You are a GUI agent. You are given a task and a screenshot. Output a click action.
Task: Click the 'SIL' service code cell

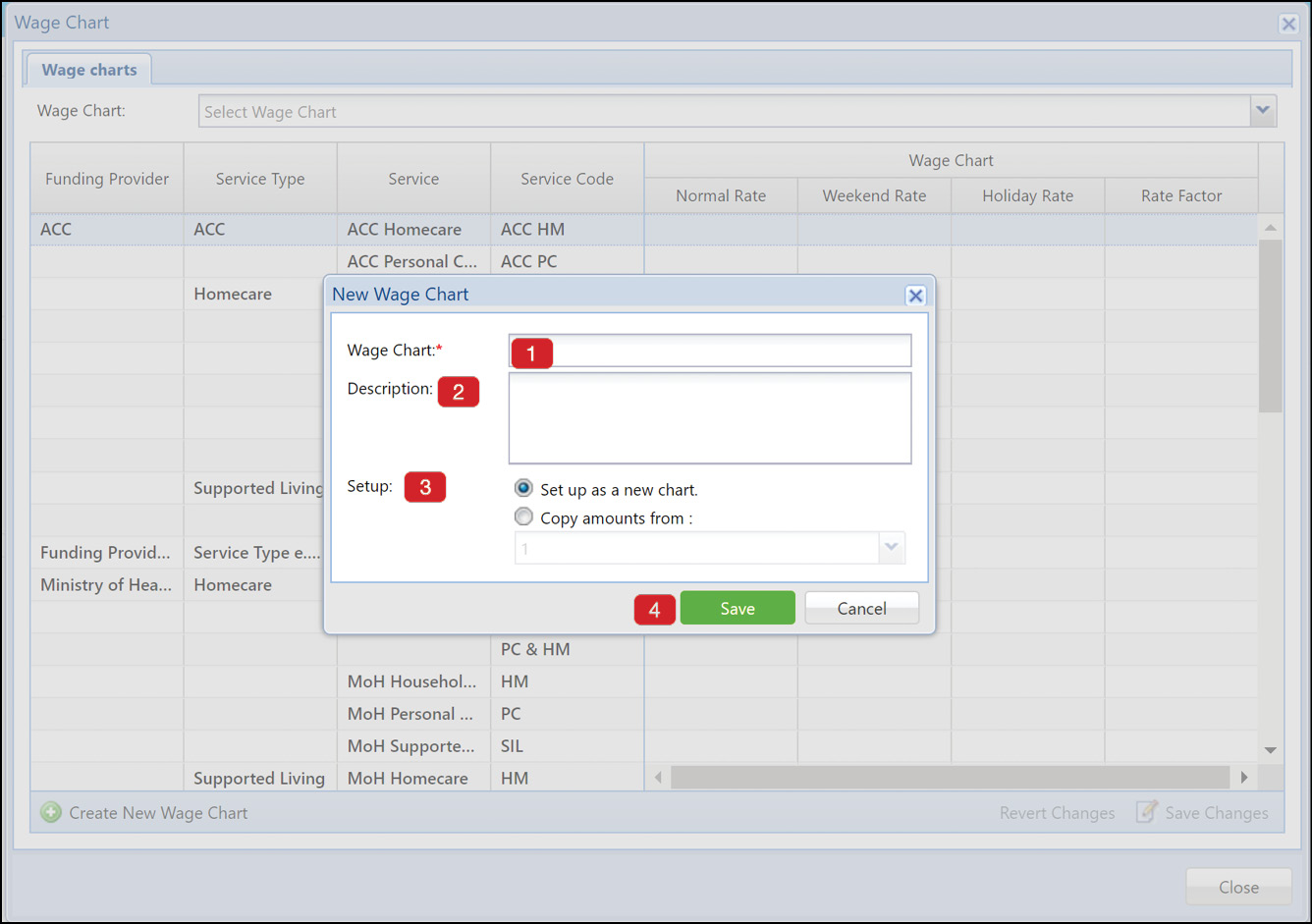(x=567, y=746)
